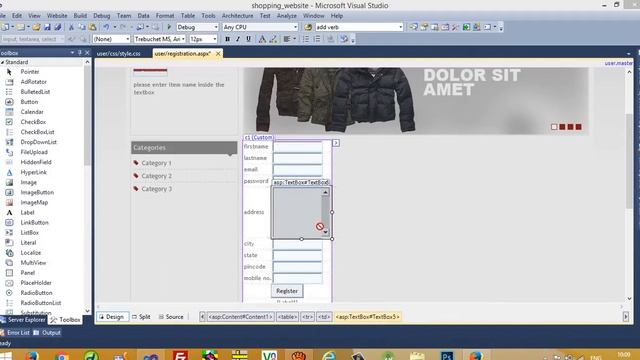Collapse the Standard toolbox group
Image resolution: width=640 pixels, height=360 pixels.
[x=2, y=62]
